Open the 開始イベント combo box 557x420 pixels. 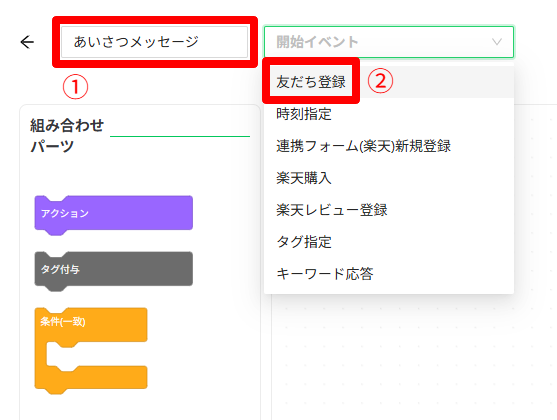pyautogui.click(x=389, y=42)
